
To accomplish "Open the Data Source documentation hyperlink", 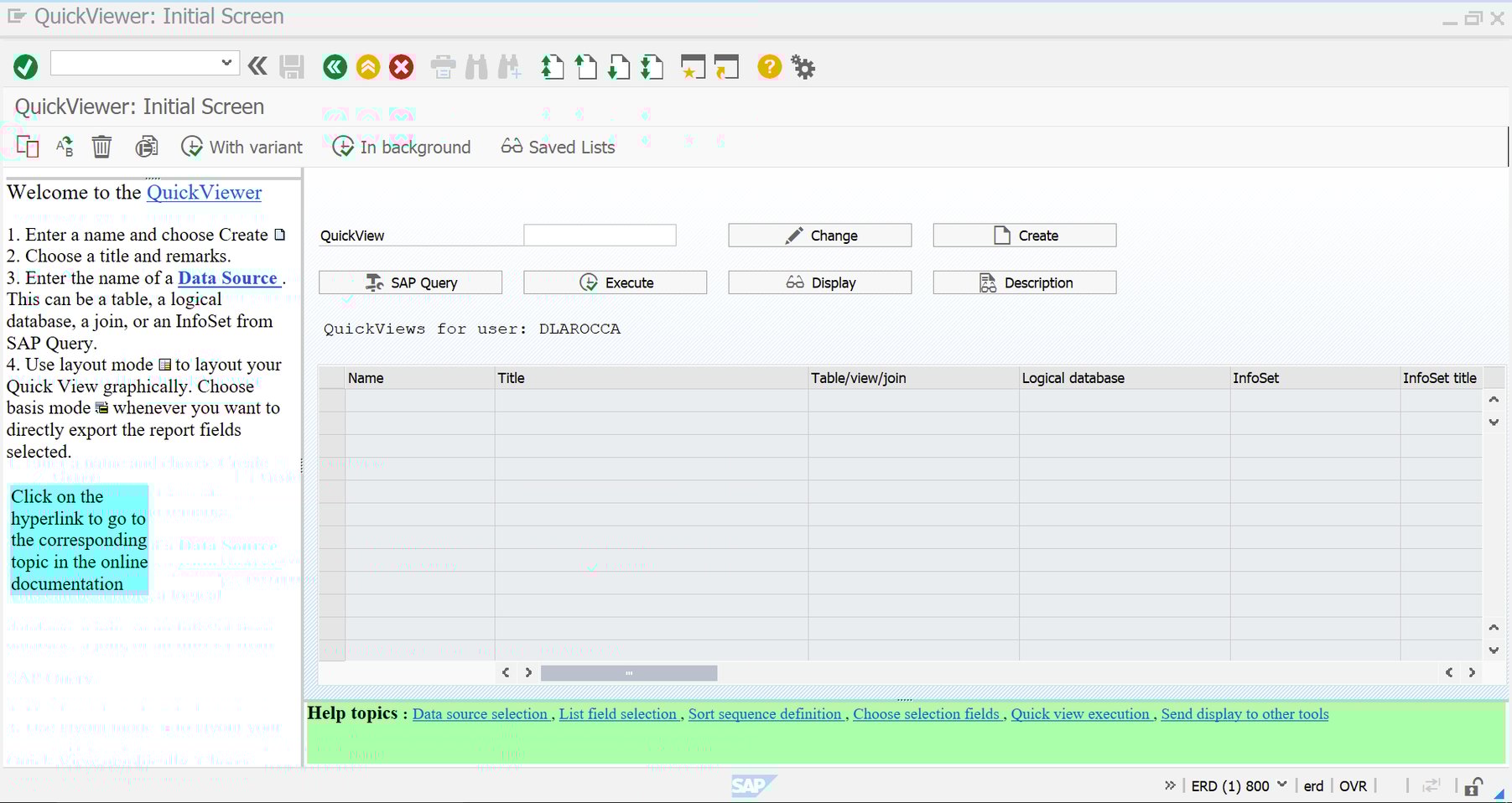I will click(x=228, y=277).
